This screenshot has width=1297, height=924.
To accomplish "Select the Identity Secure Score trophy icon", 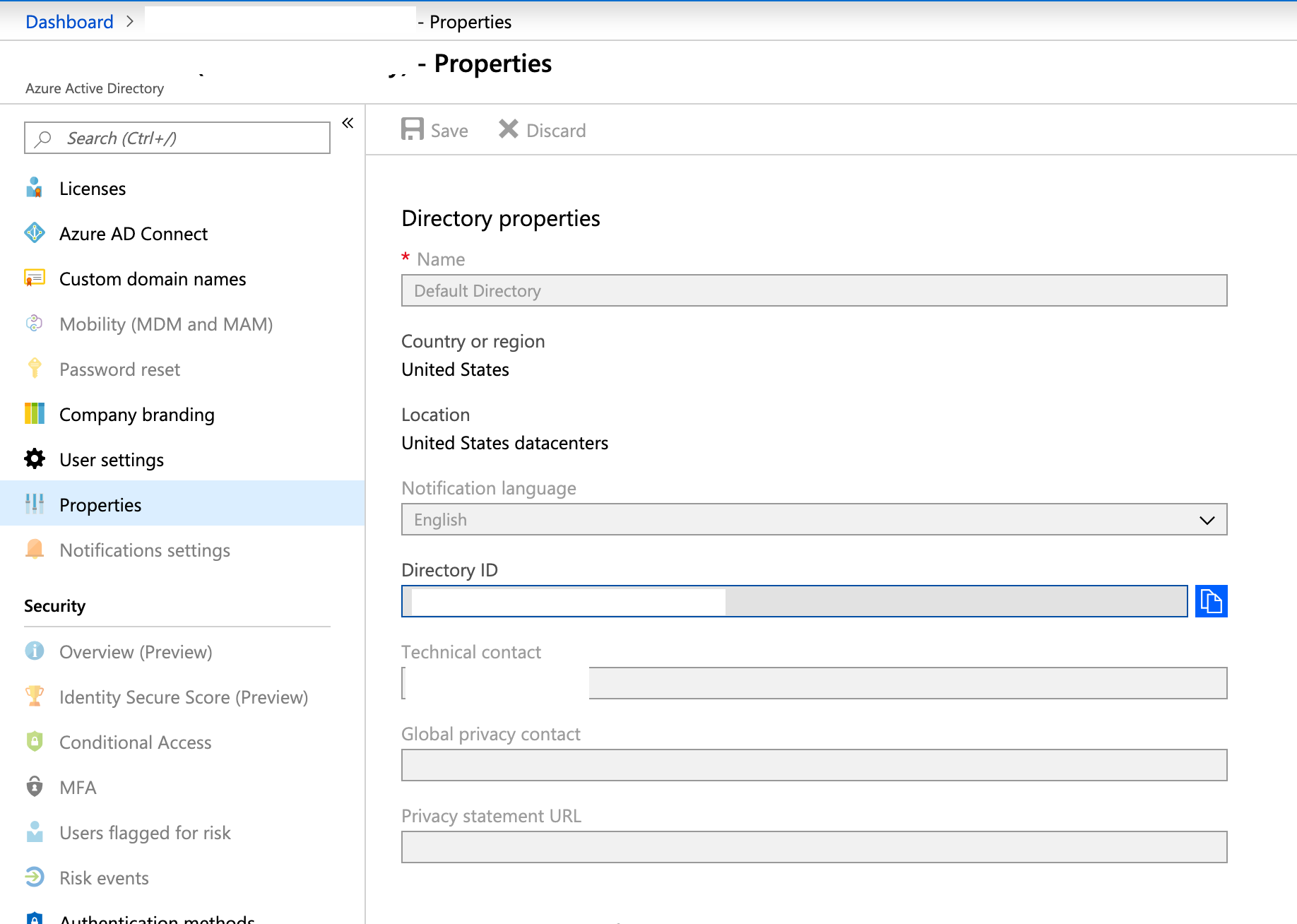I will (34, 697).
